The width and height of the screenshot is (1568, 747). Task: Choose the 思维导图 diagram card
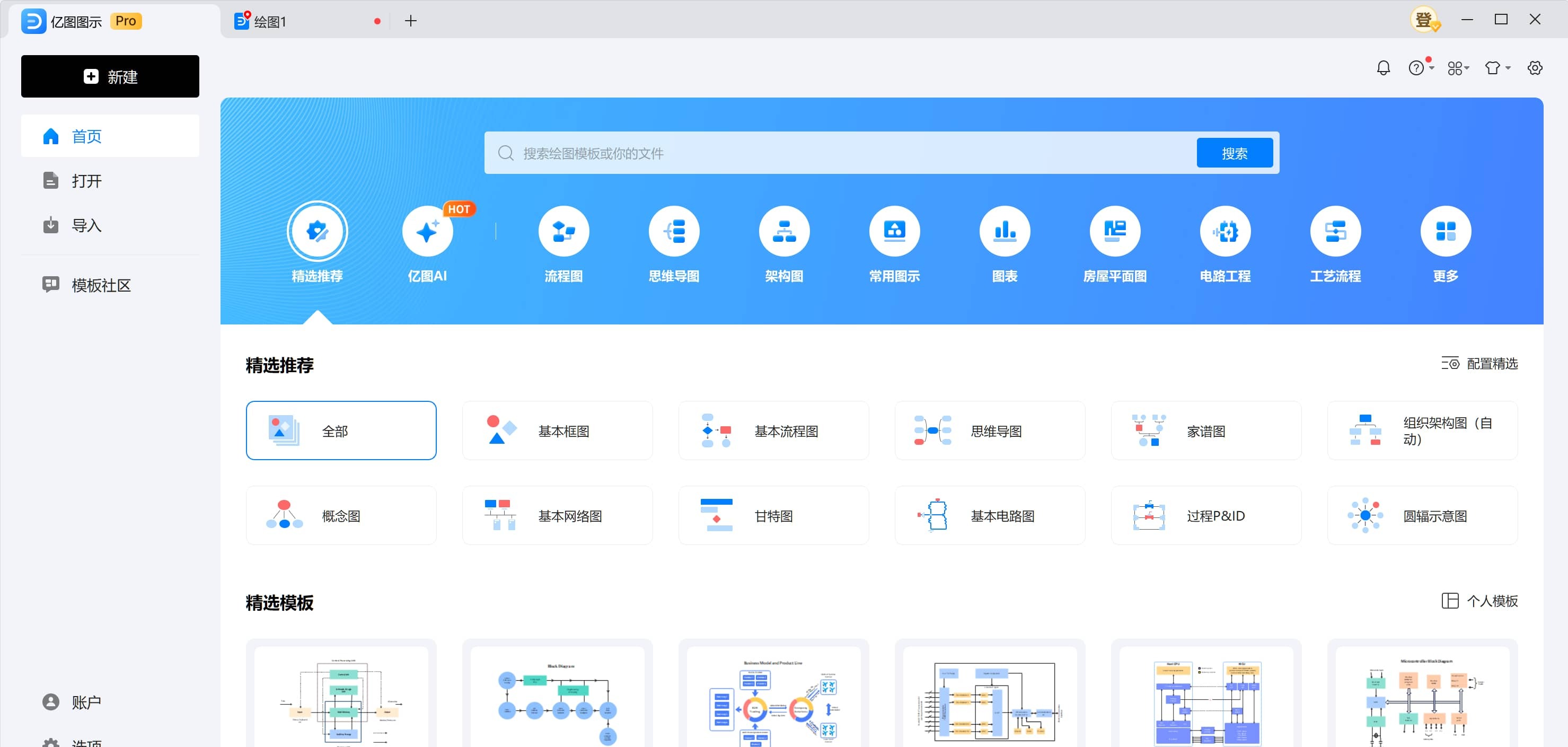(x=990, y=430)
